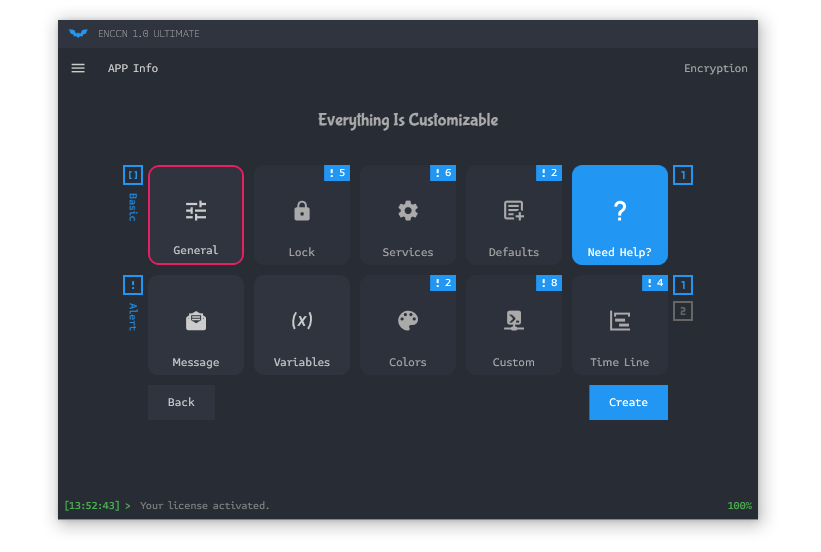Click the vertical Alert label
821x552 pixels.
coord(133,316)
